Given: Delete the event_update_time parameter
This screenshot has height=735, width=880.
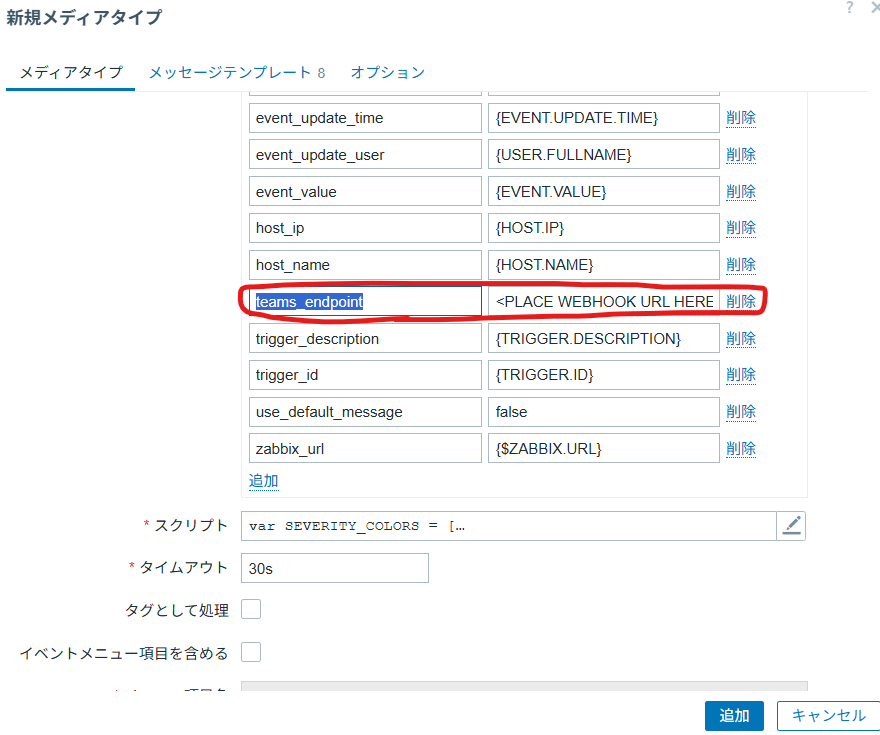Looking at the screenshot, I should click(740, 118).
